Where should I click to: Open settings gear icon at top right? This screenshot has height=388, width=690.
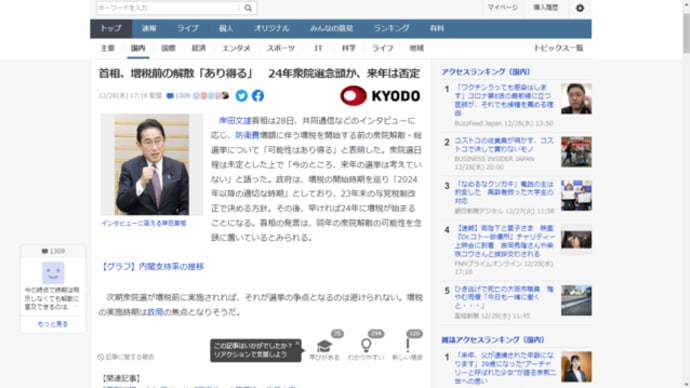click(x=580, y=8)
